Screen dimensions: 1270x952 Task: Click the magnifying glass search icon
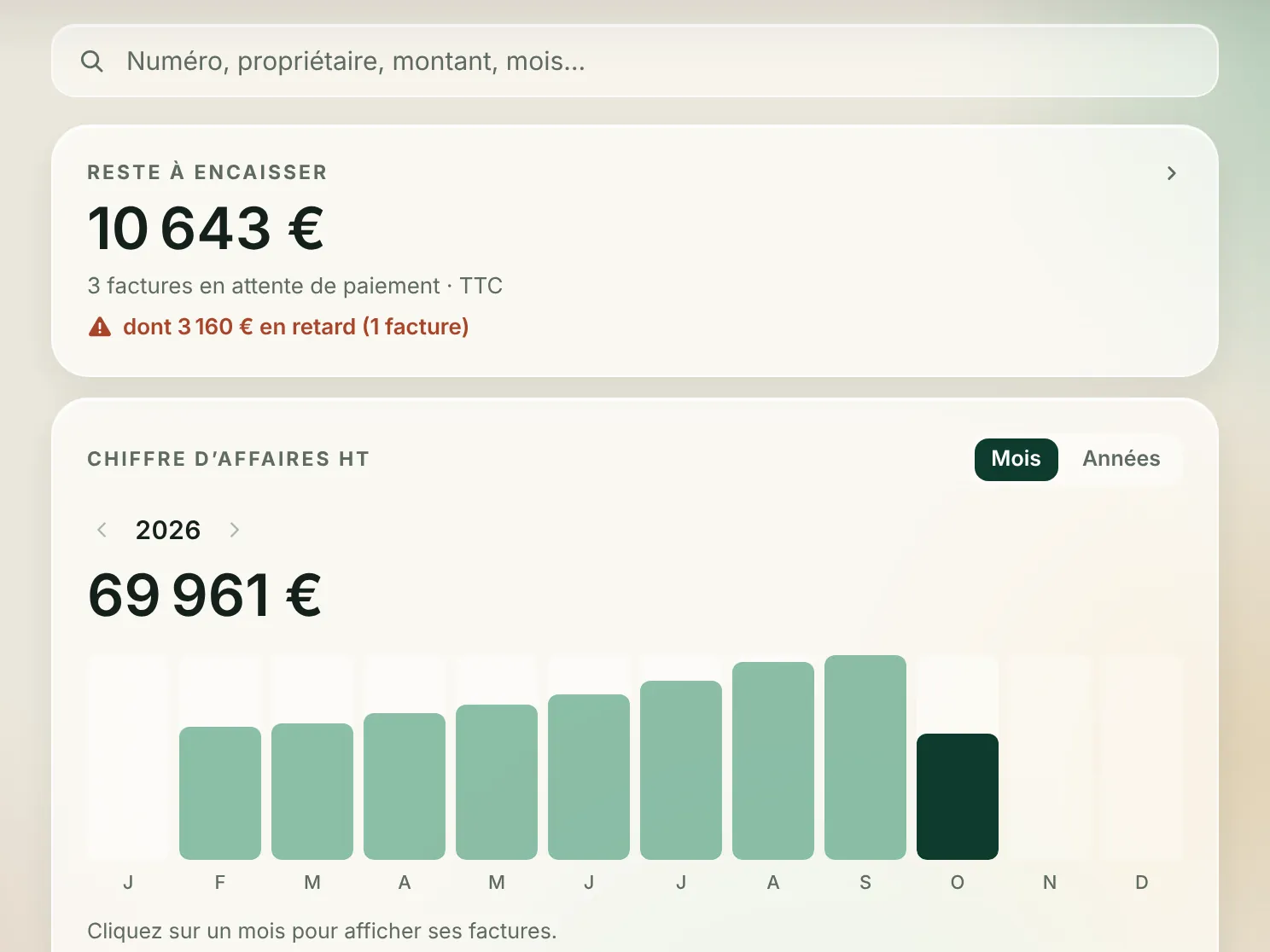(x=92, y=61)
